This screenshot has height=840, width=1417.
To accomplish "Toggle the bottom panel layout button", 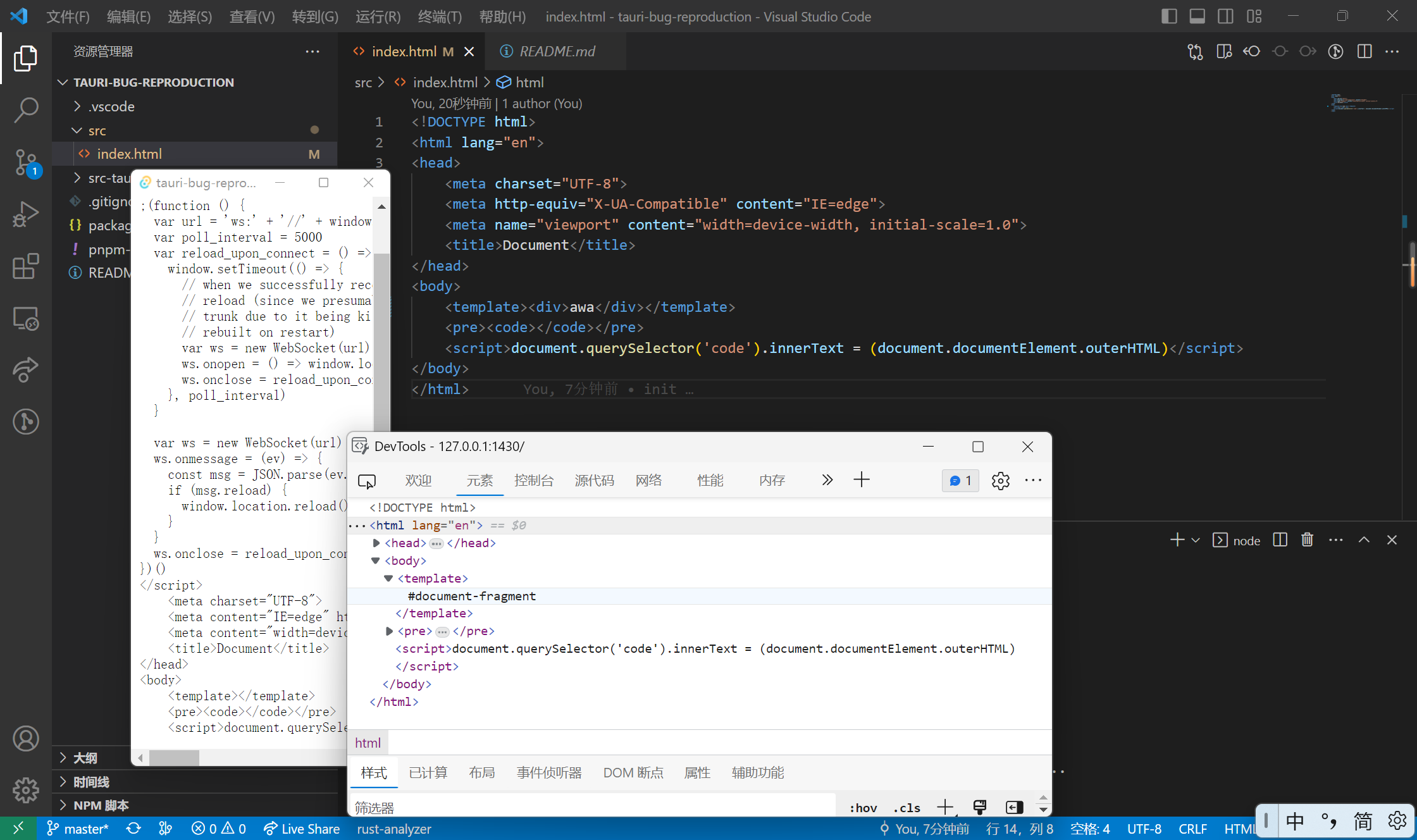I will click(x=1197, y=16).
